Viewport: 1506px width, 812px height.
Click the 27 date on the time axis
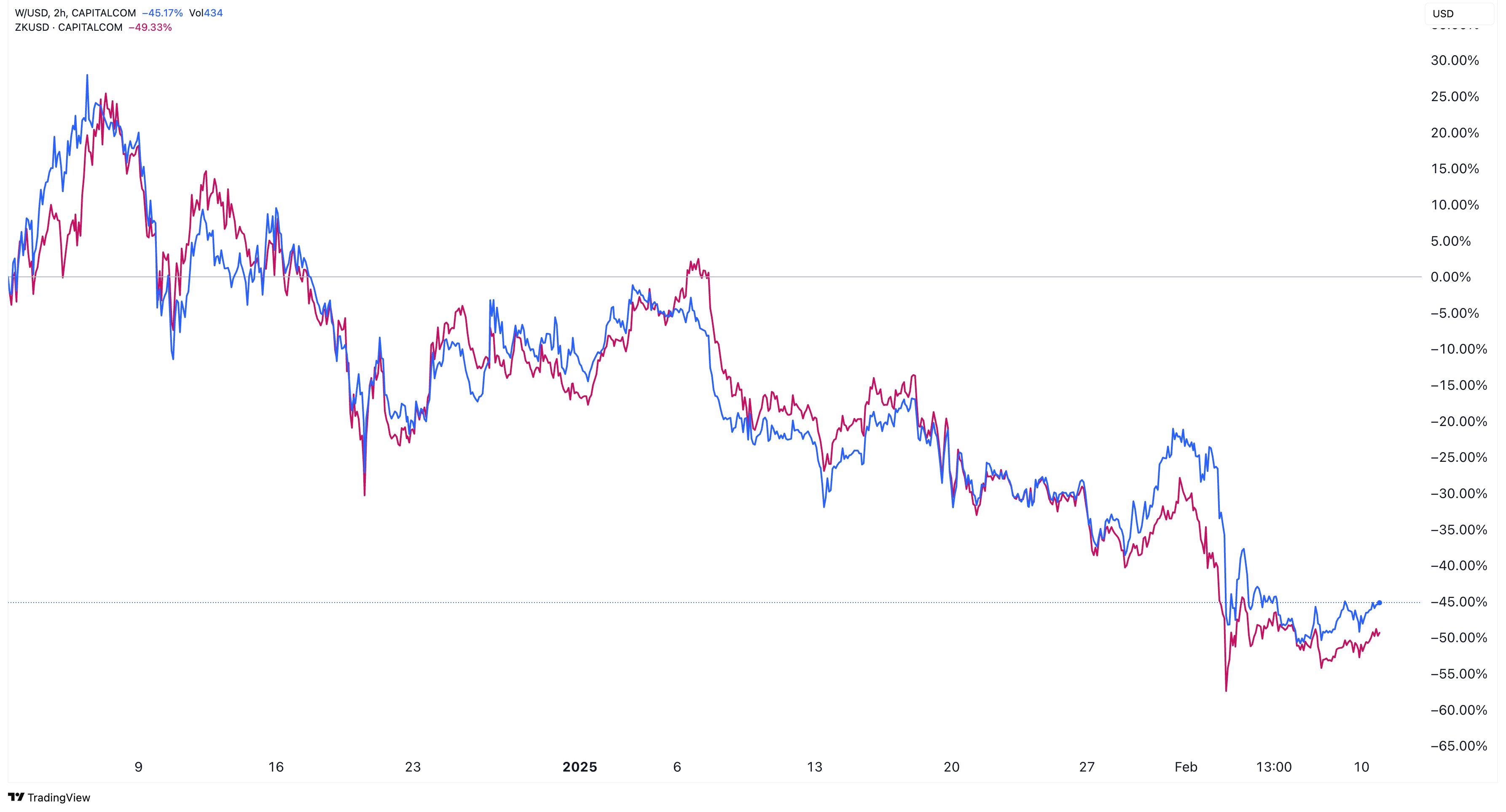tap(1086, 767)
